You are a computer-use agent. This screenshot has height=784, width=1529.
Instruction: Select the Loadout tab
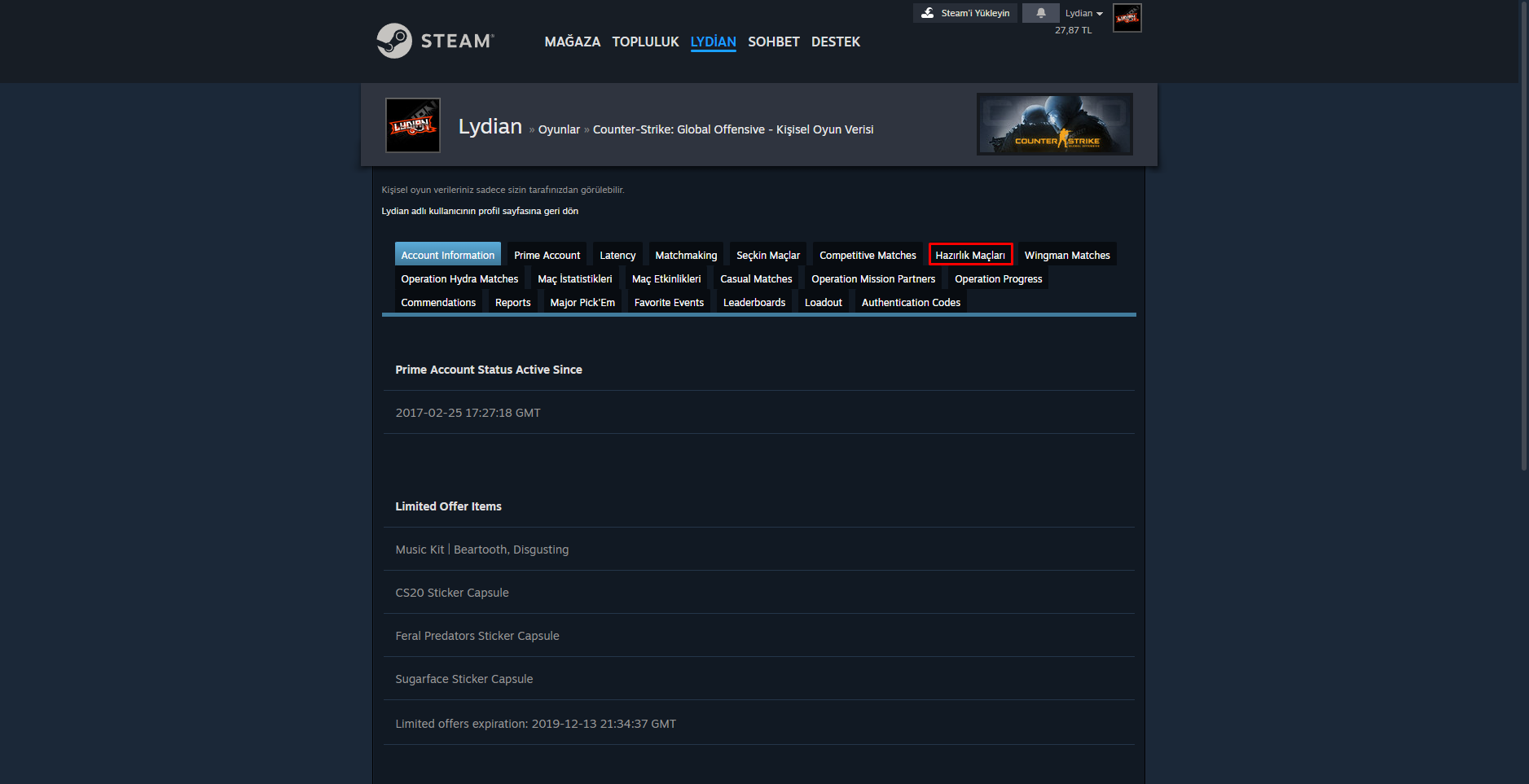point(823,301)
